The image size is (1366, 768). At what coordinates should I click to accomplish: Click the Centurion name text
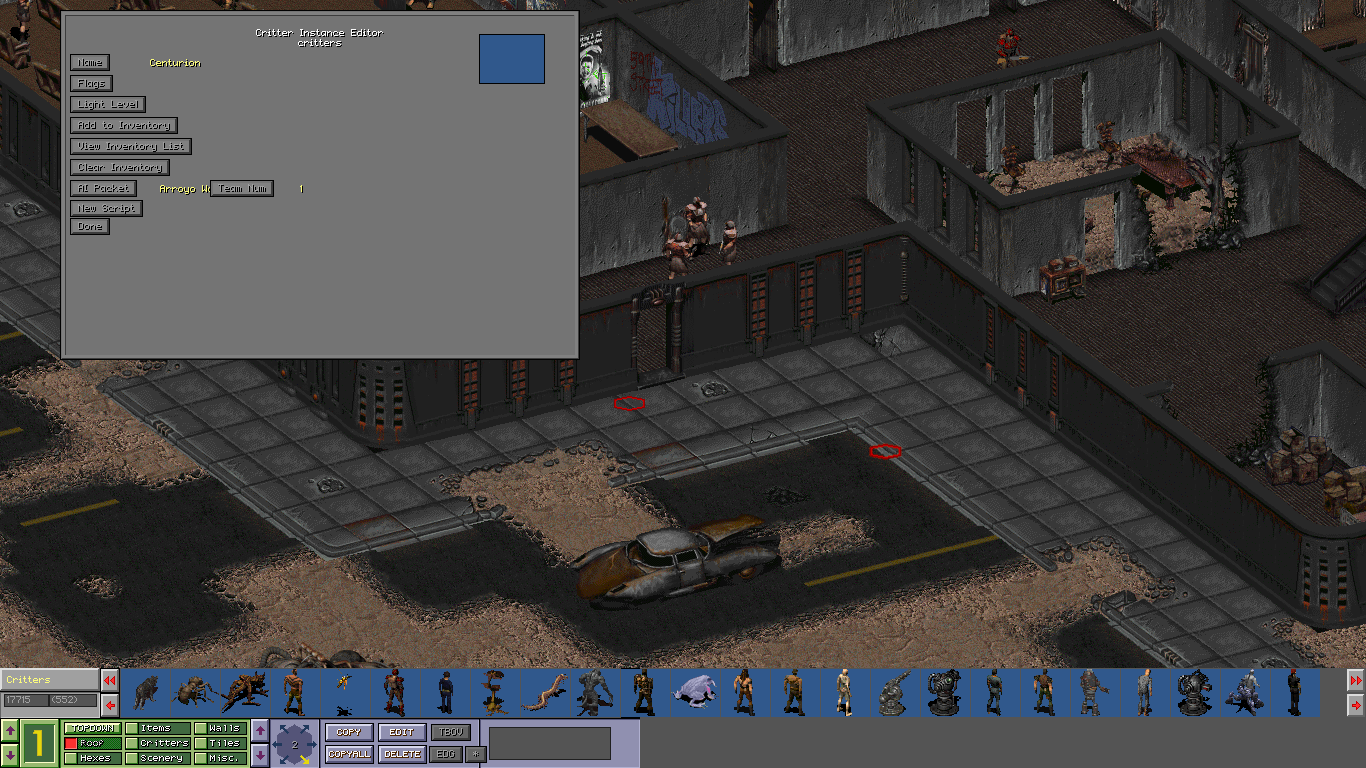click(x=175, y=63)
